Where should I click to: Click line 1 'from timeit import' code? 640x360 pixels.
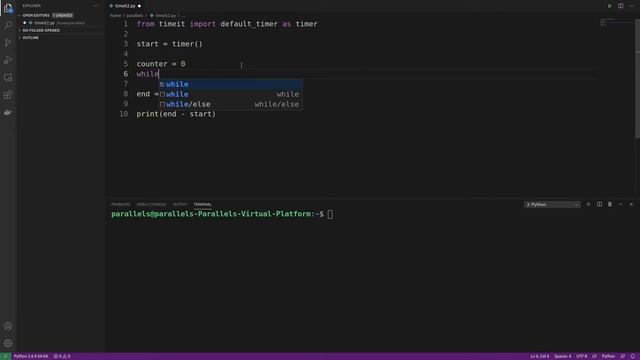point(227,24)
